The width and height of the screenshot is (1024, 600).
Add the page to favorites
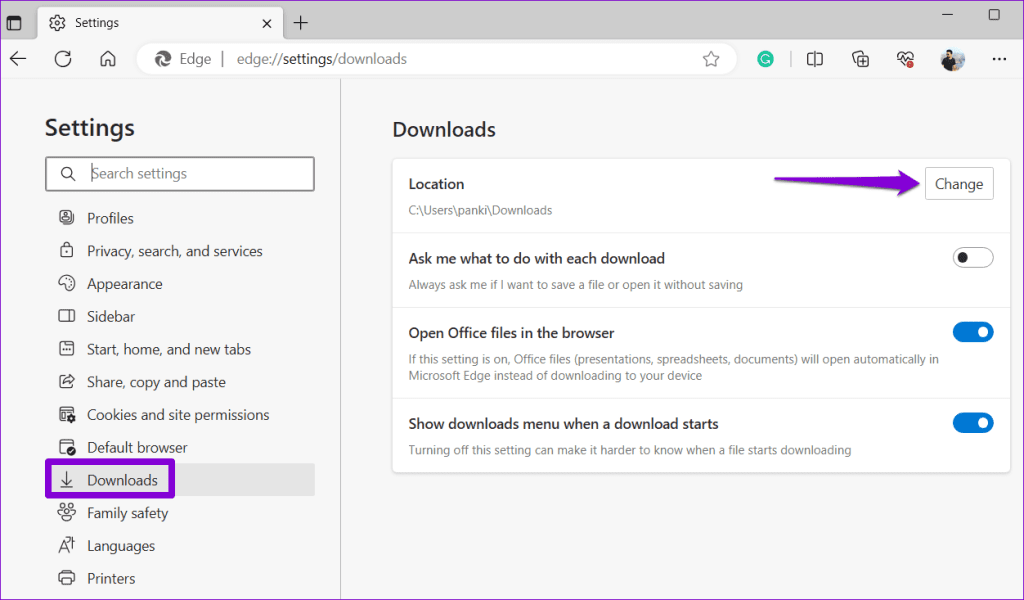click(711, 59)
